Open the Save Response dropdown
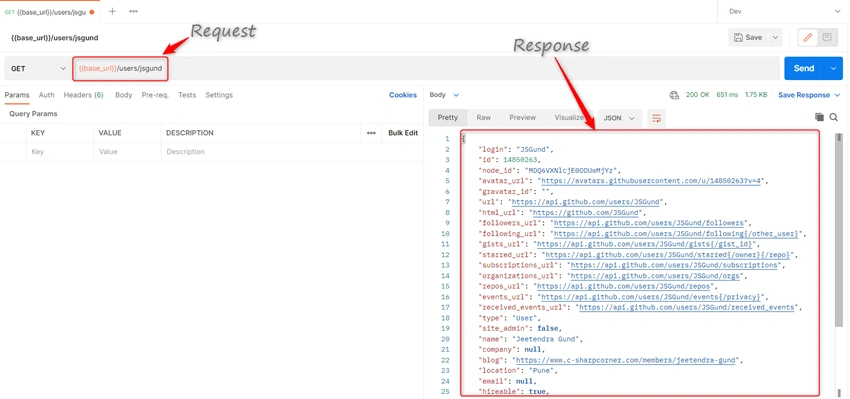Viewport: 850px width, 399px height. point(809,95)
